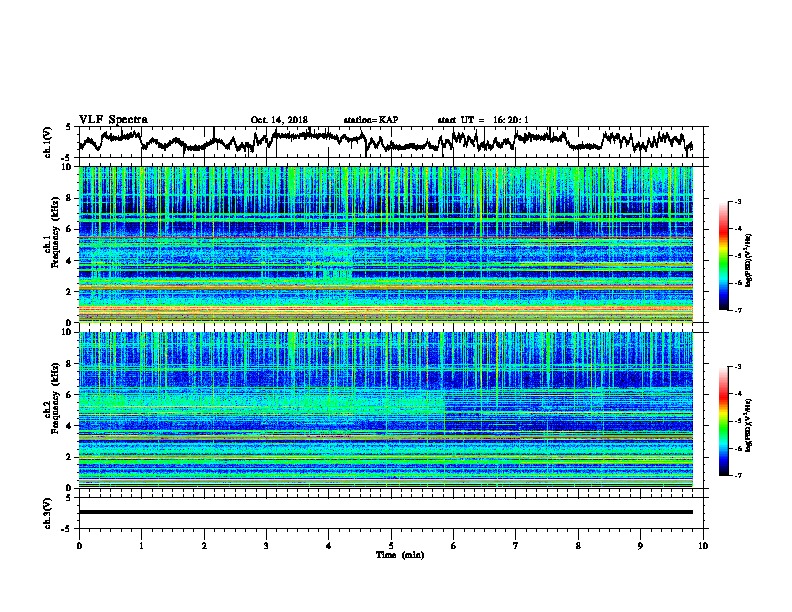Click the ch.1 spectrogram color bar
This screenshot has width=792, height=612.
tap(723, 256)
